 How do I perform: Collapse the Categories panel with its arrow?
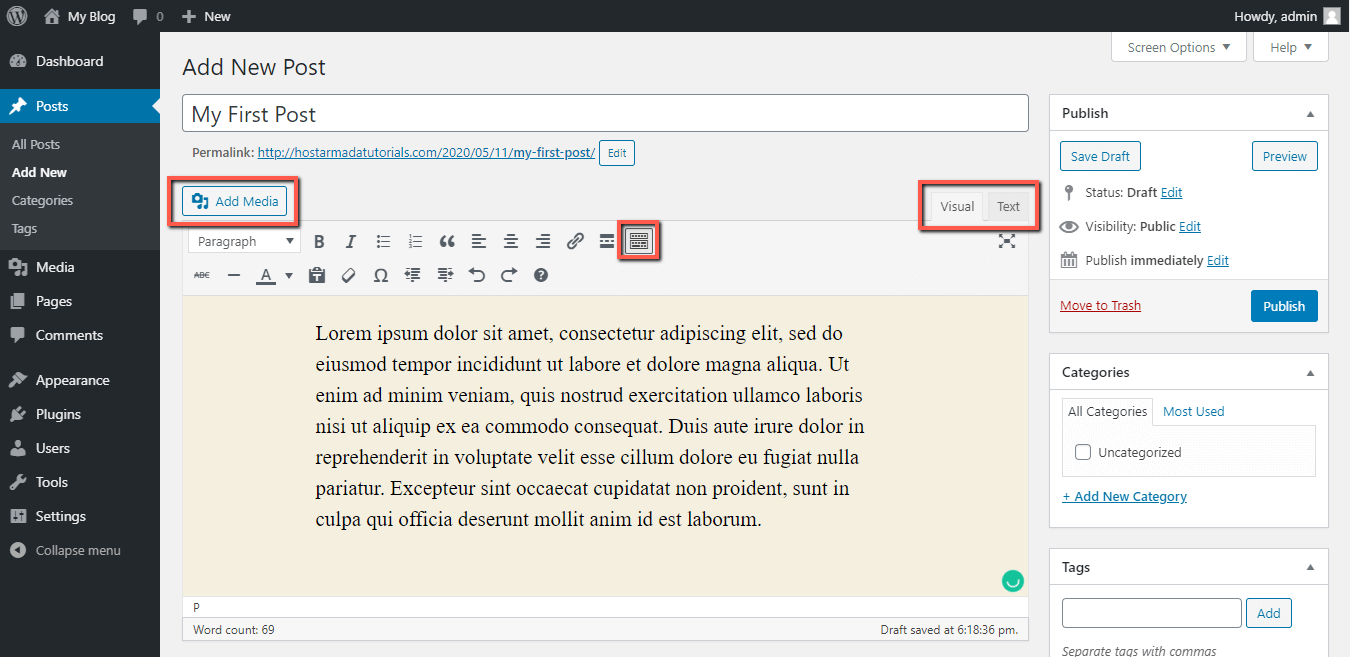click(x=1310, y=373)
